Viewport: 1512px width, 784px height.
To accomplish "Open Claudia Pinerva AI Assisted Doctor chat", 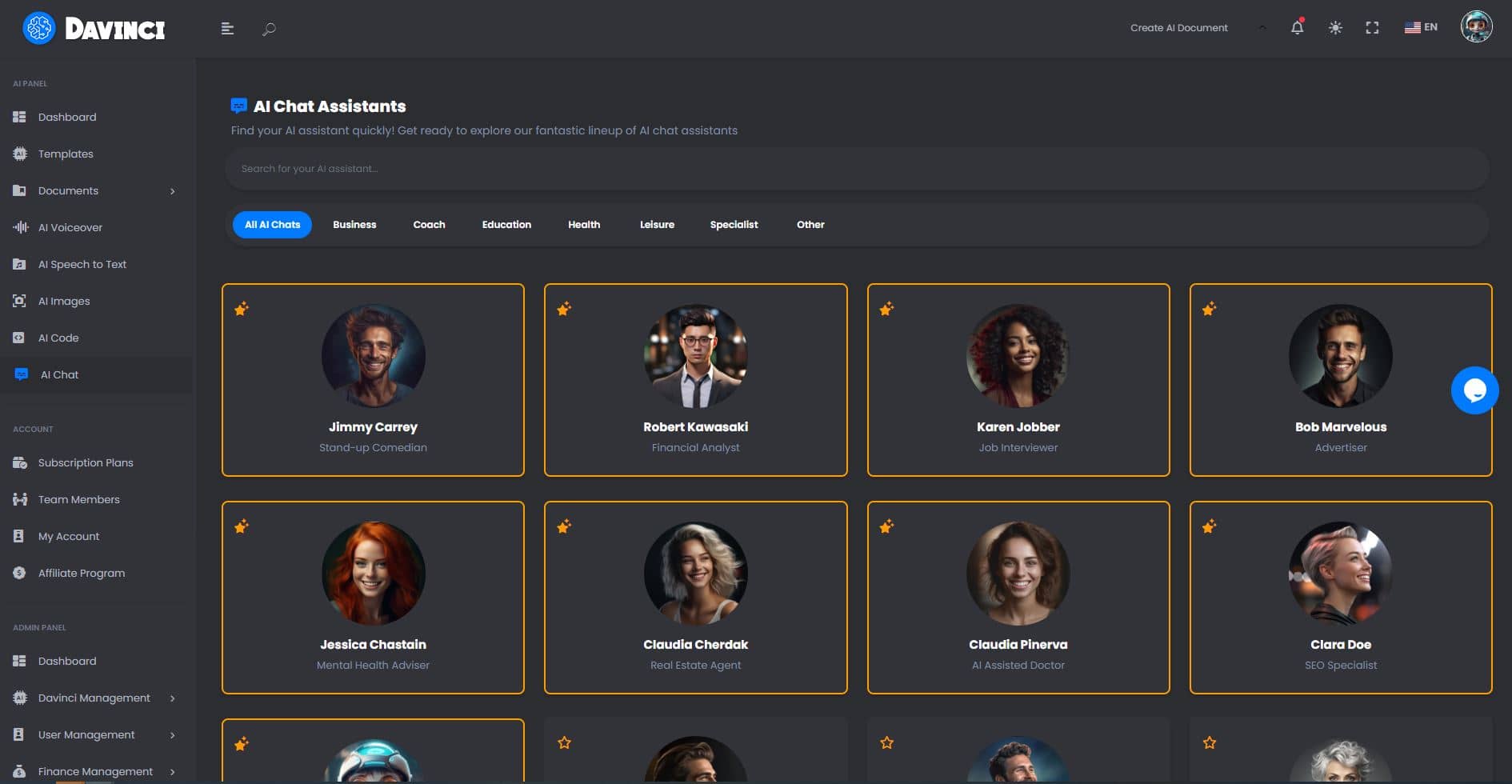I will [x=1018, y=598].
